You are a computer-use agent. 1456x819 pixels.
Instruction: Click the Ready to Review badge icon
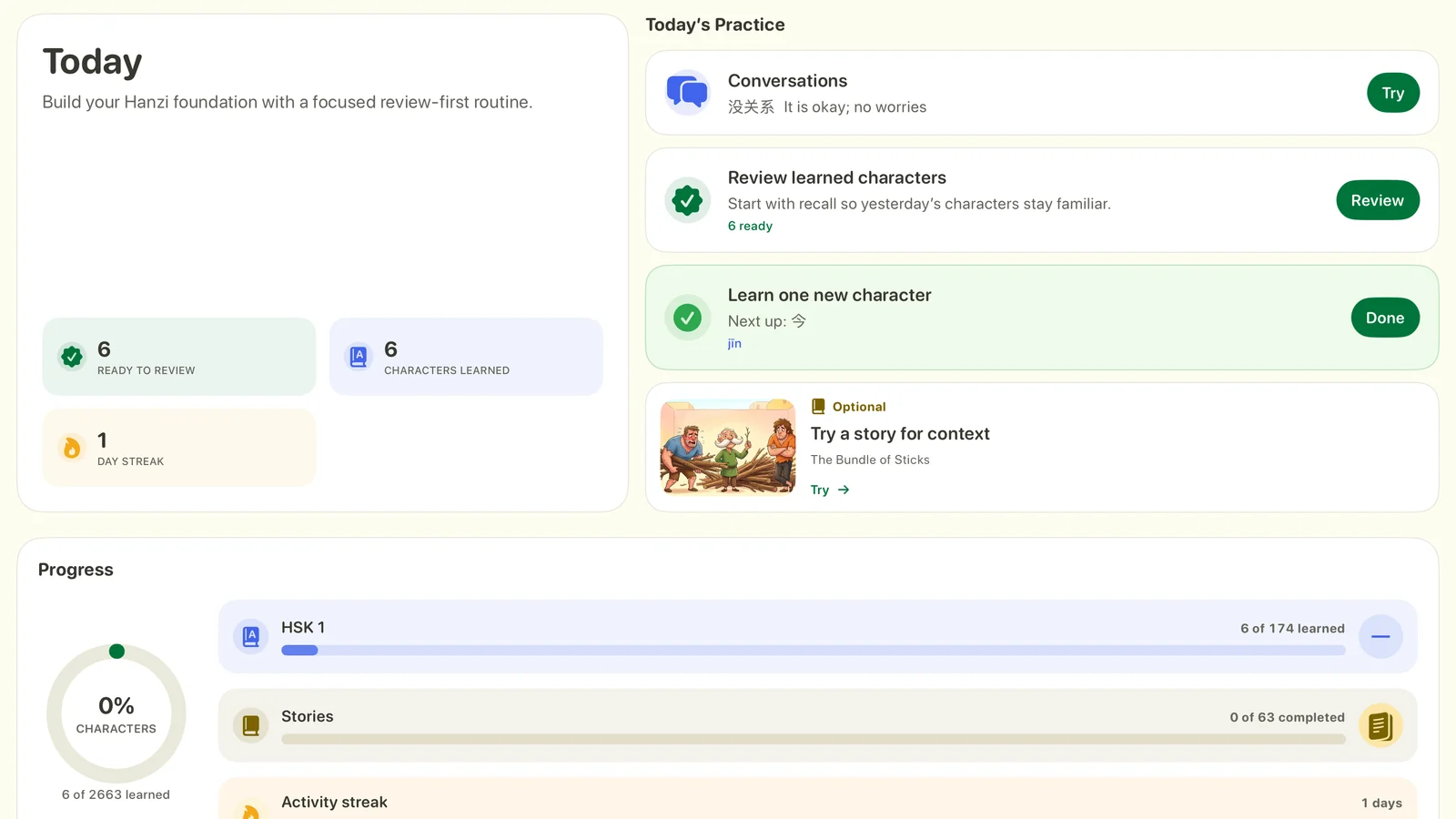coord(72,357)
